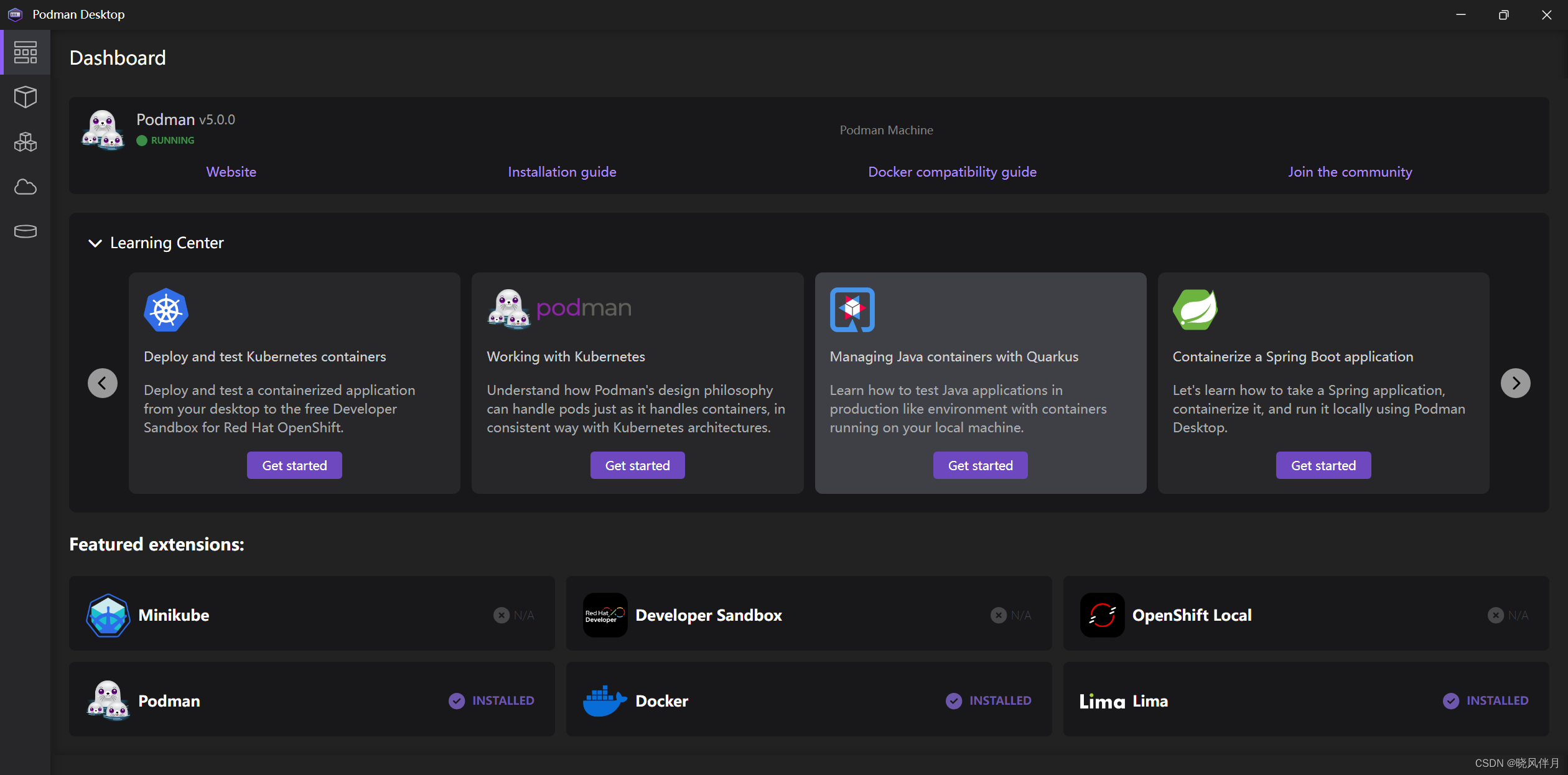Close the Podman Desktop window

tap(1546, 14)
